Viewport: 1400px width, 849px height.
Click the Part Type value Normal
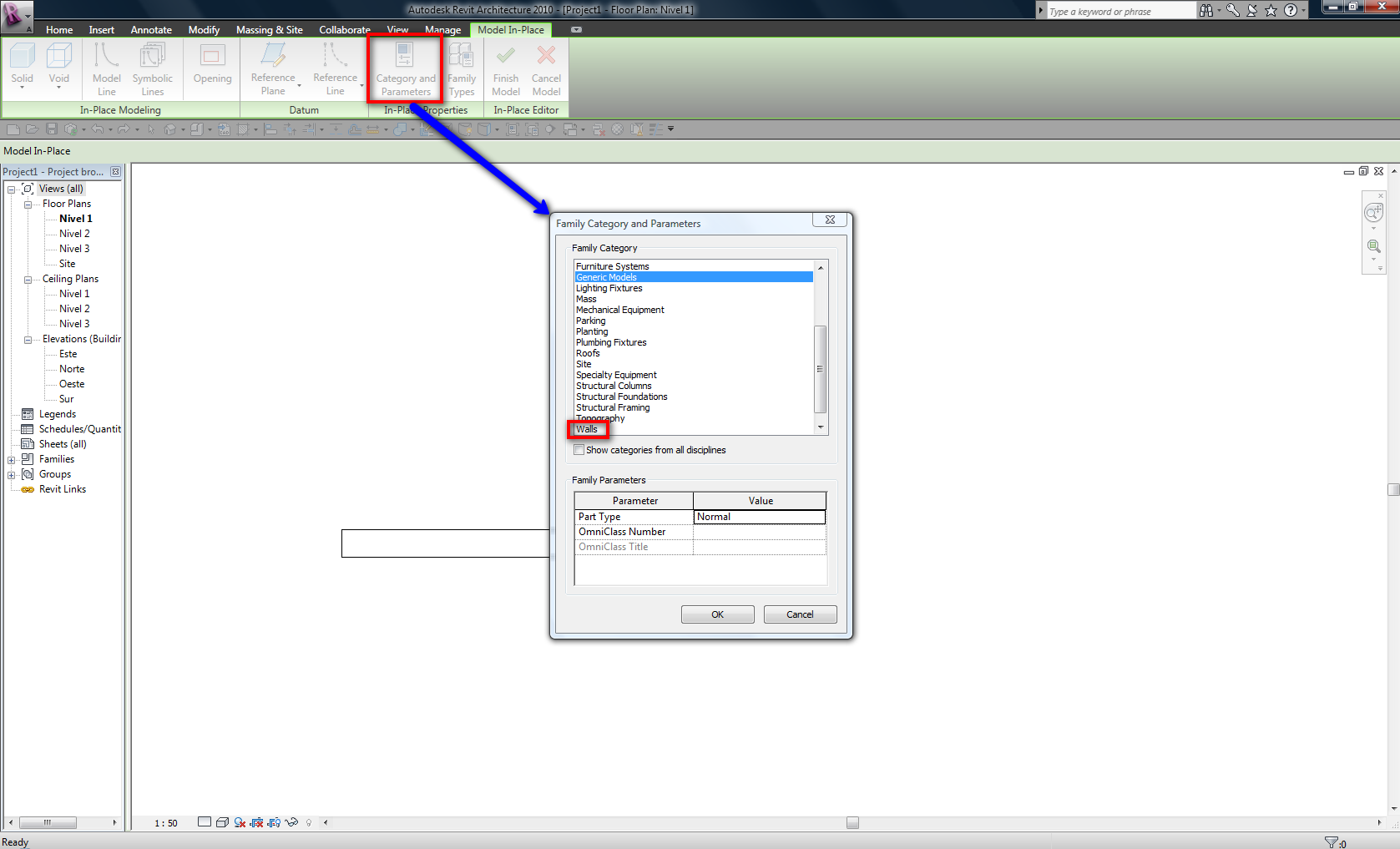point(759,517)
